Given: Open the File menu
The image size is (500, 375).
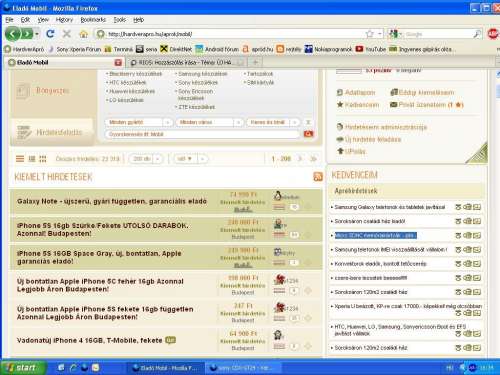Looking at the screenshot, I should coord(9,20).
